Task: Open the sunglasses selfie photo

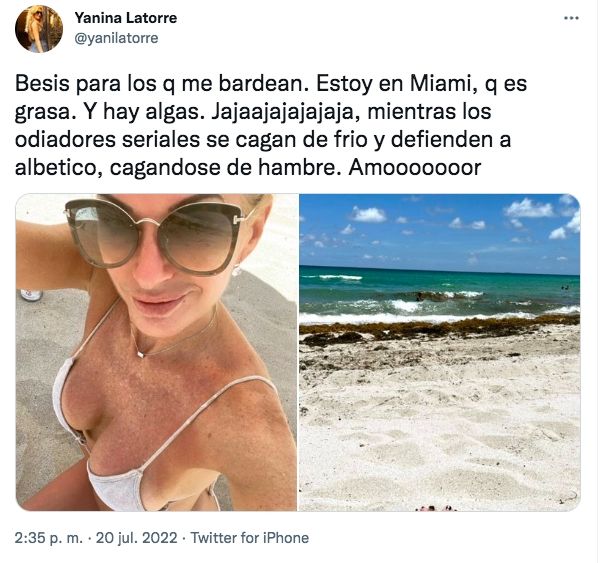Action: (156, 352)
